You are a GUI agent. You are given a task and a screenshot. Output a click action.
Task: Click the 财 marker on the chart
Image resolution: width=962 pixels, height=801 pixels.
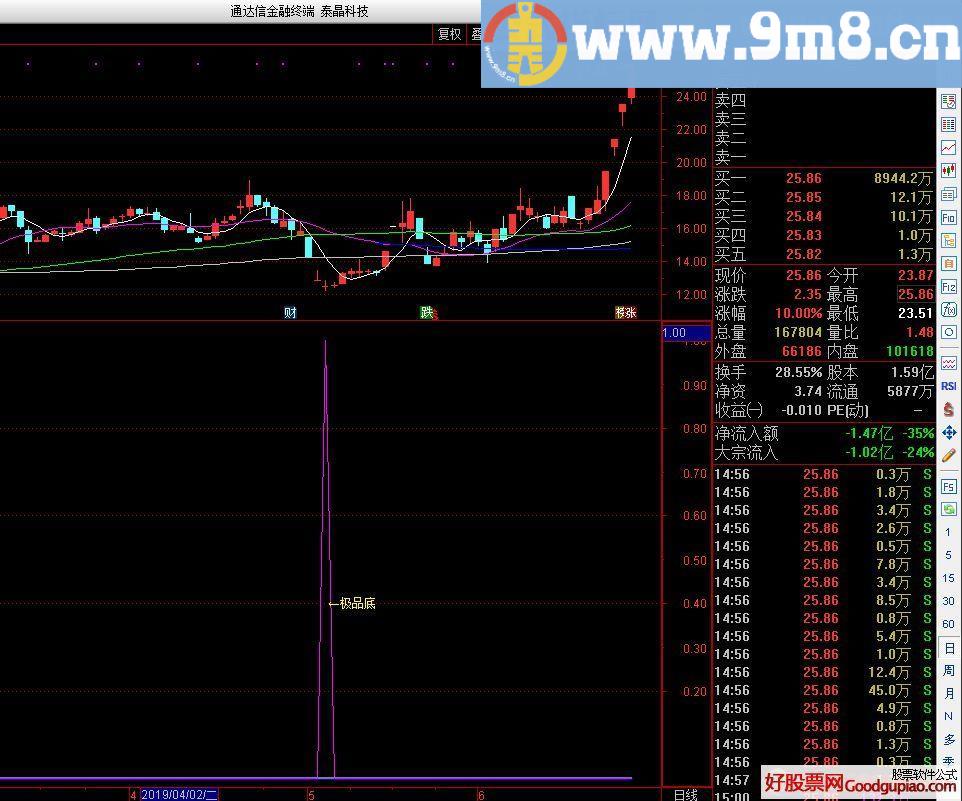coord(290,312)
